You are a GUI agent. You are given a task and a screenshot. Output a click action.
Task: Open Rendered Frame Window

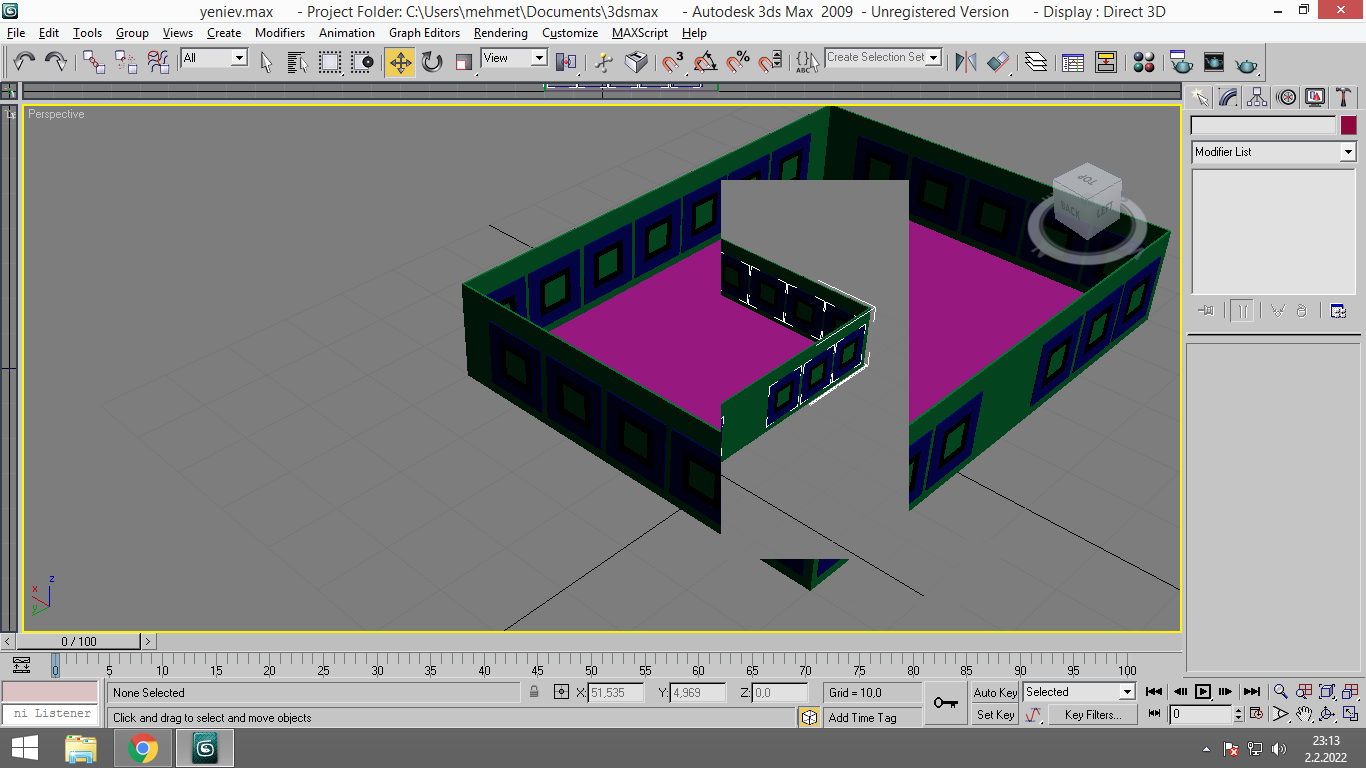click(1213, 62)
